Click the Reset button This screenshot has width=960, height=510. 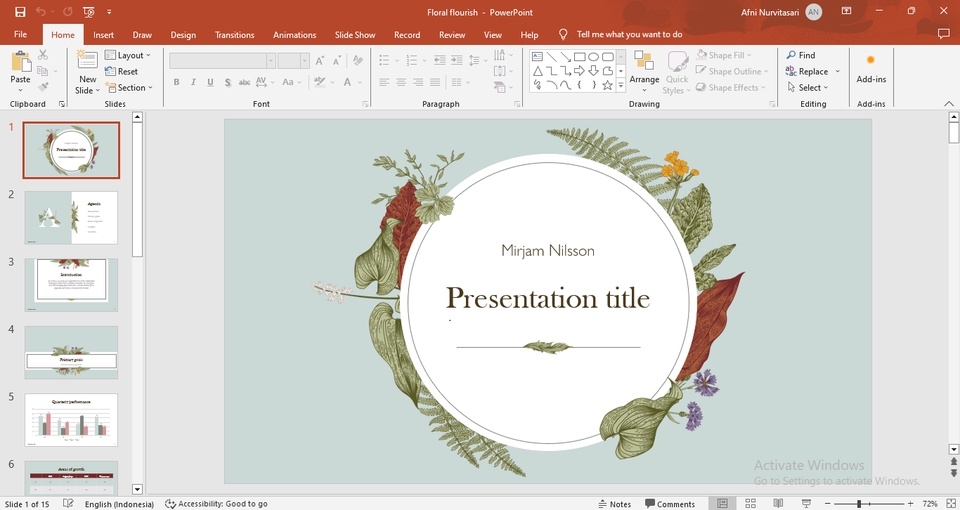pyautogui.click(x=122, y=71)
